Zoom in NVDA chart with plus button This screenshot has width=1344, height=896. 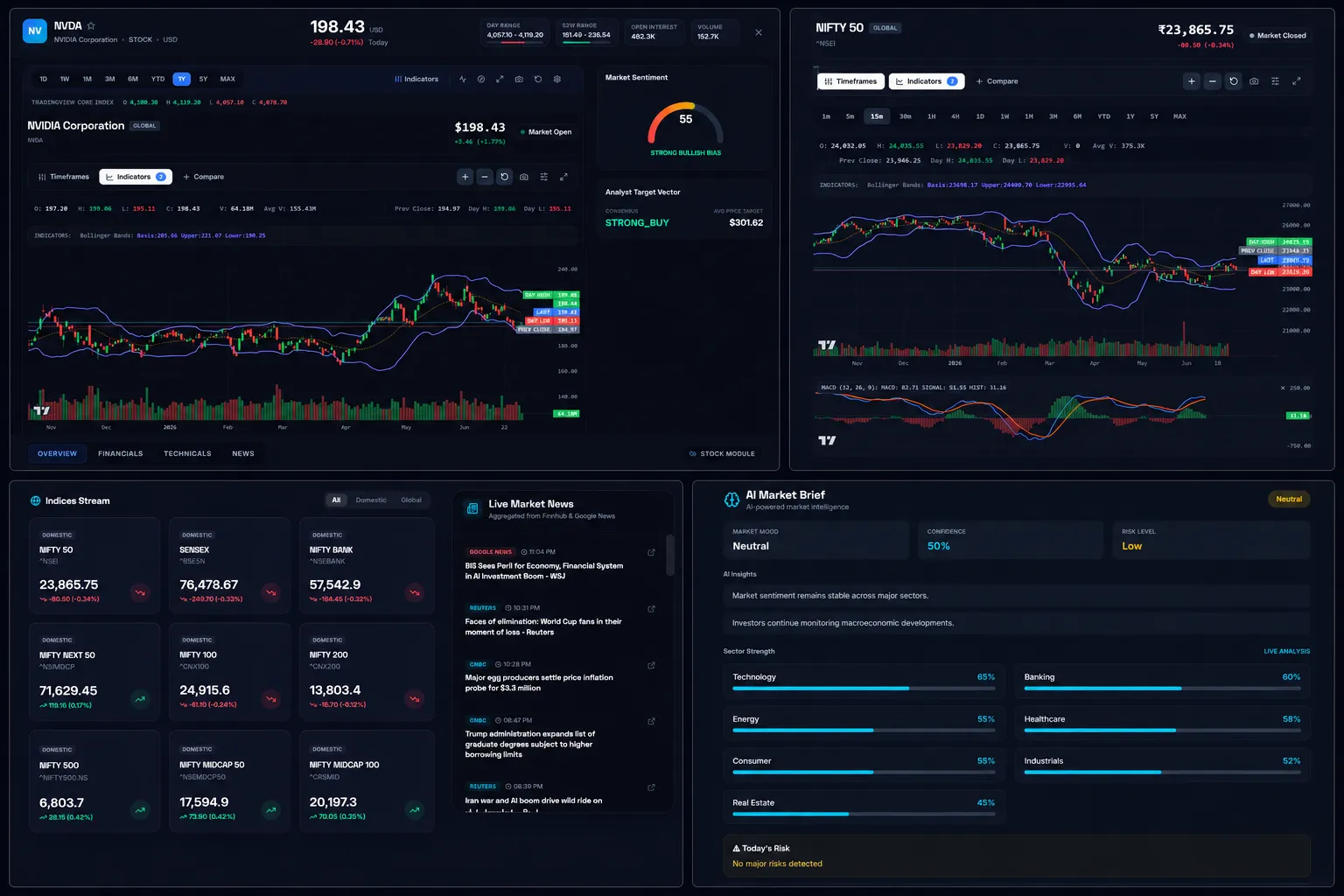coord(465,177)
